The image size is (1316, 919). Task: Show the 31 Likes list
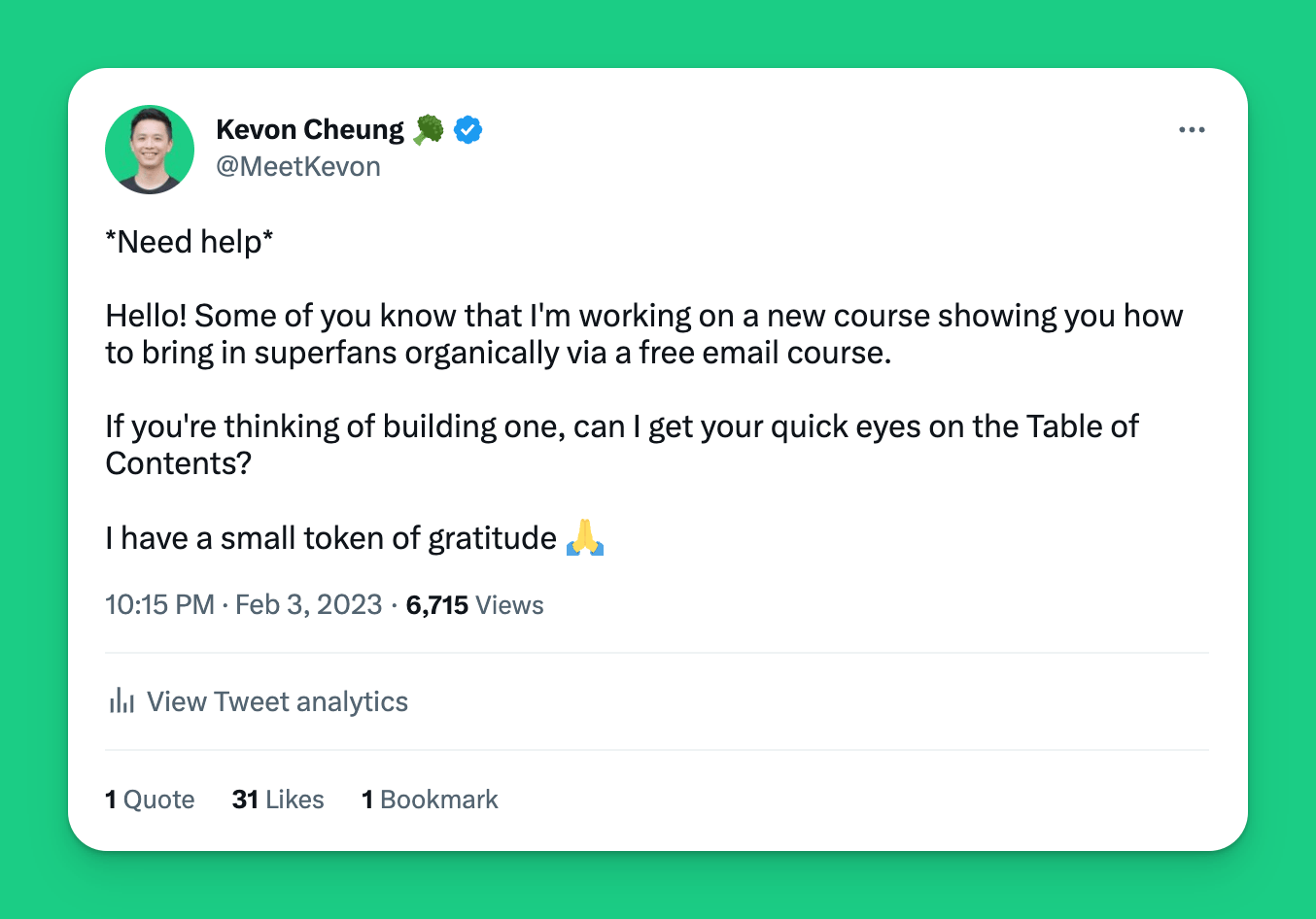[x=278, y=800]
